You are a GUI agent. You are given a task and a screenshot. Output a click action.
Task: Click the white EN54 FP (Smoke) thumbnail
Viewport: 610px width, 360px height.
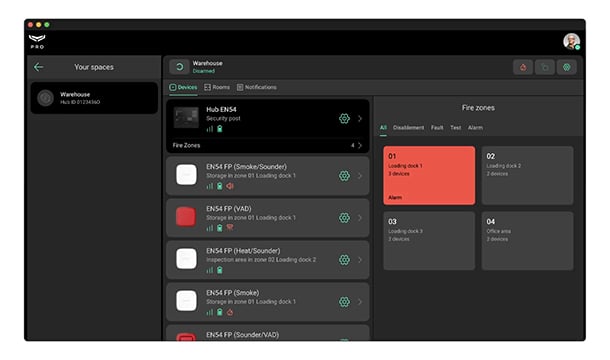click(186, 301)
